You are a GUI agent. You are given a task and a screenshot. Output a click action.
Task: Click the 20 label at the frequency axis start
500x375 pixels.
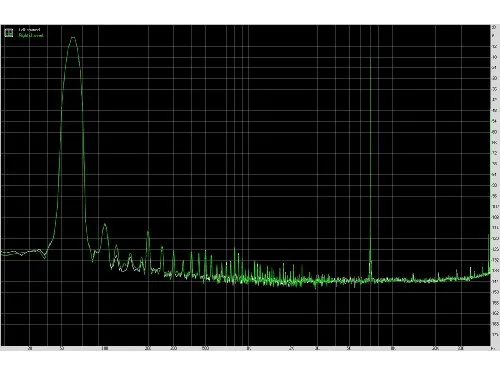coord(30,349)
